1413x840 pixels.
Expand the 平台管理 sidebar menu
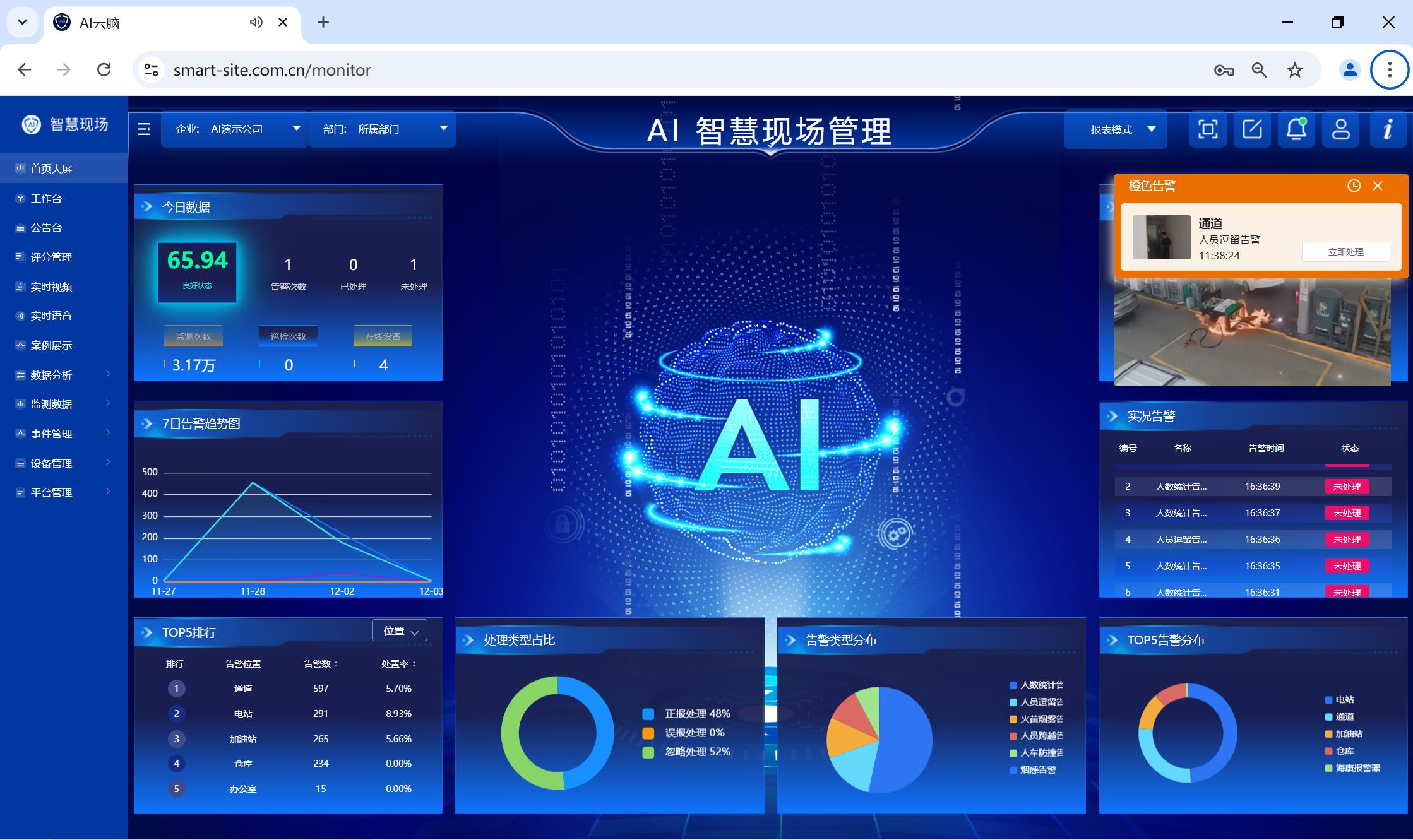tap(63, 492)
